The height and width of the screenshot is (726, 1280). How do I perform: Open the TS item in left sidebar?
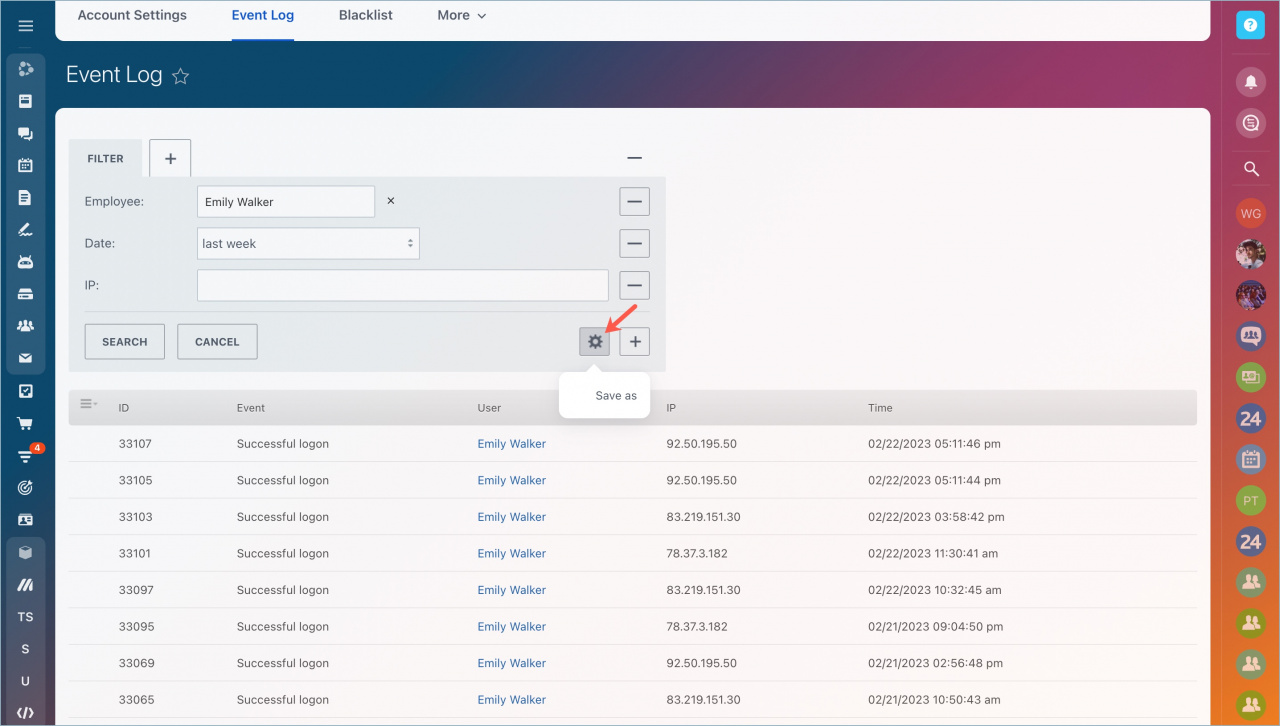[26, 617]
